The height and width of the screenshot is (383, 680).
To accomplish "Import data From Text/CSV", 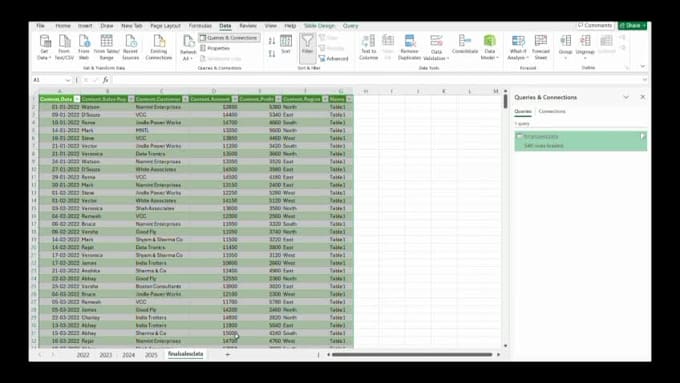I will (64, 47).
